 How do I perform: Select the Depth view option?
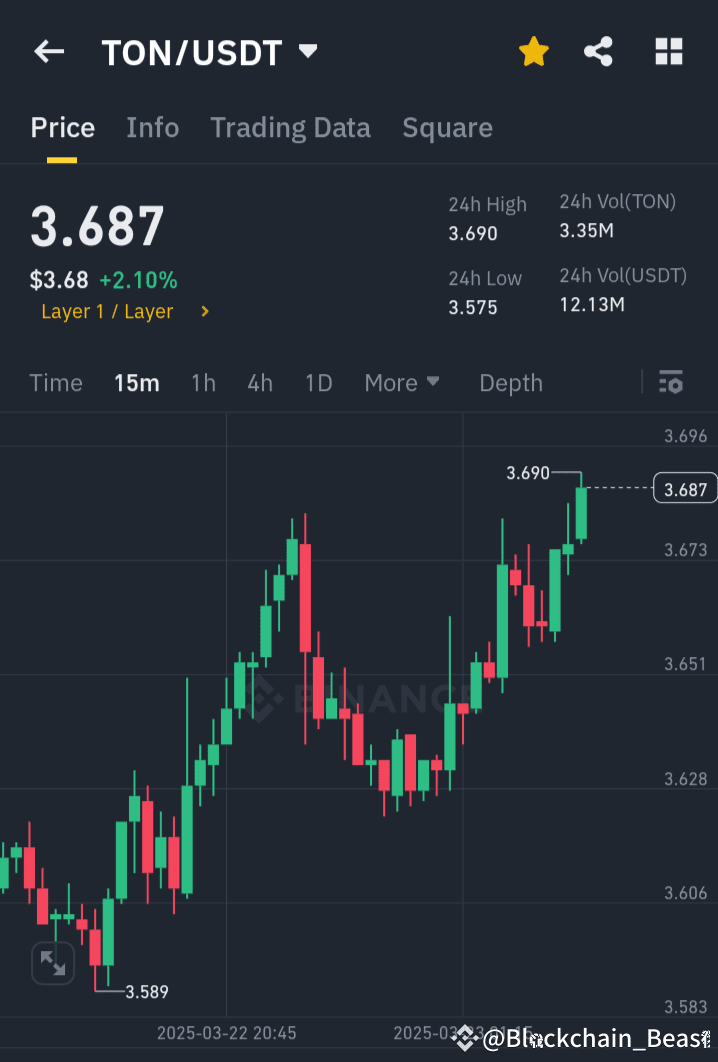[x=510, y=382]
